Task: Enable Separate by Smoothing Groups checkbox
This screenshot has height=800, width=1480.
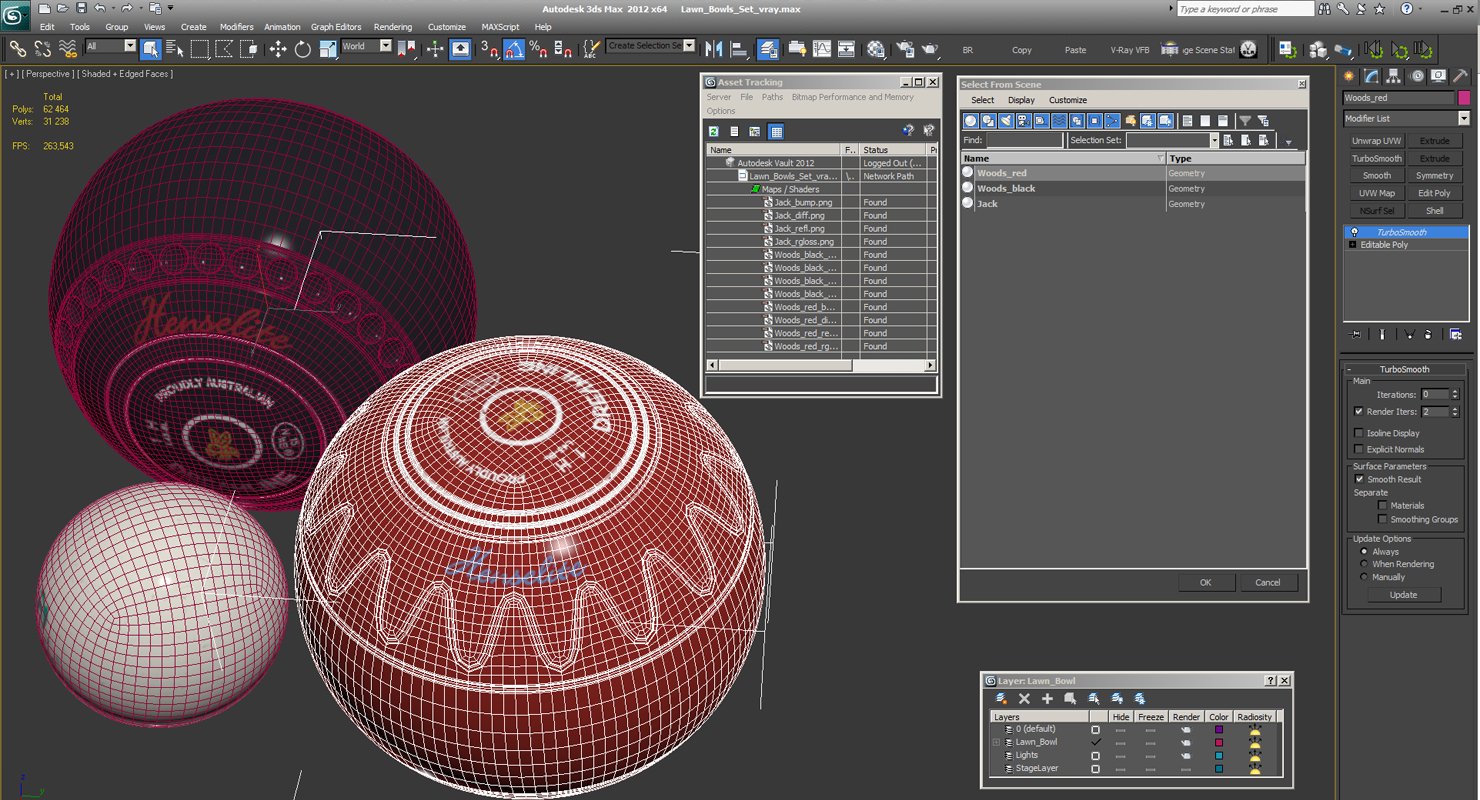Action: 1382,519
